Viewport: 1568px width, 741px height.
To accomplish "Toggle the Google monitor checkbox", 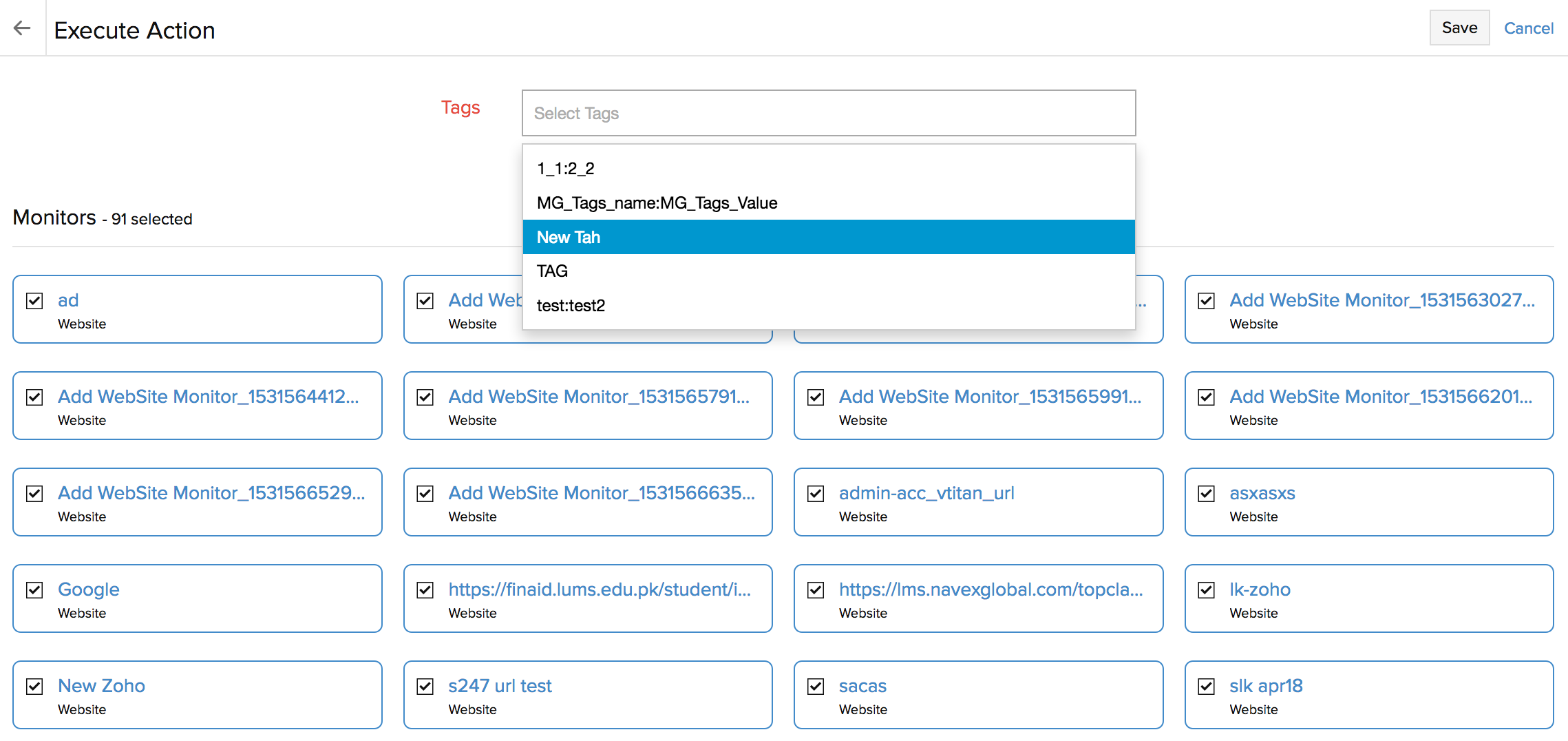I will click(x=34, y=590).
